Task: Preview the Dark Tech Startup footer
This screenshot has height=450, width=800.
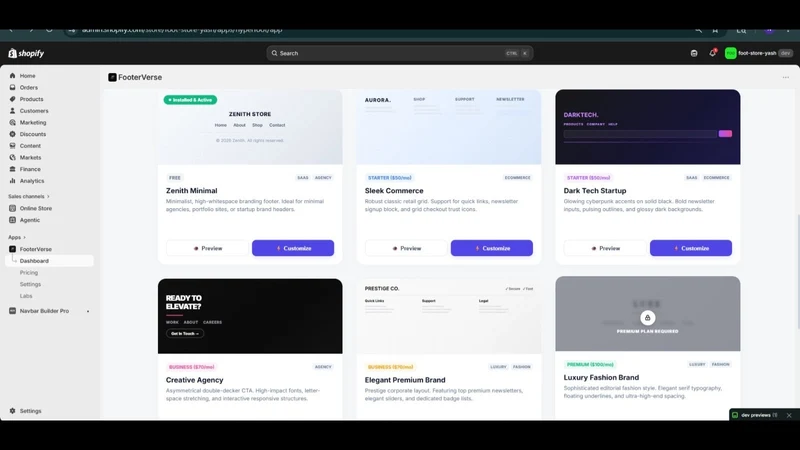Action: (605, 248)
